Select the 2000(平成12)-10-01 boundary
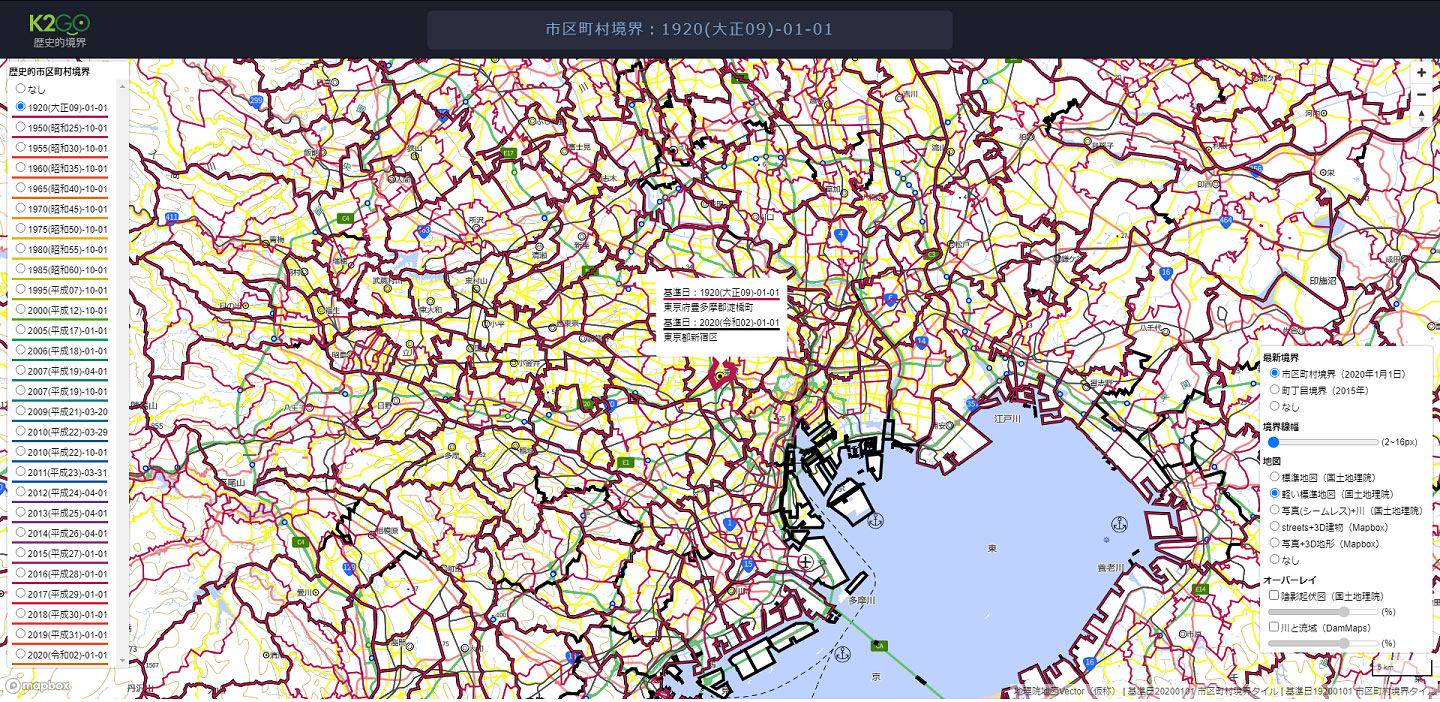 point(20,310)
